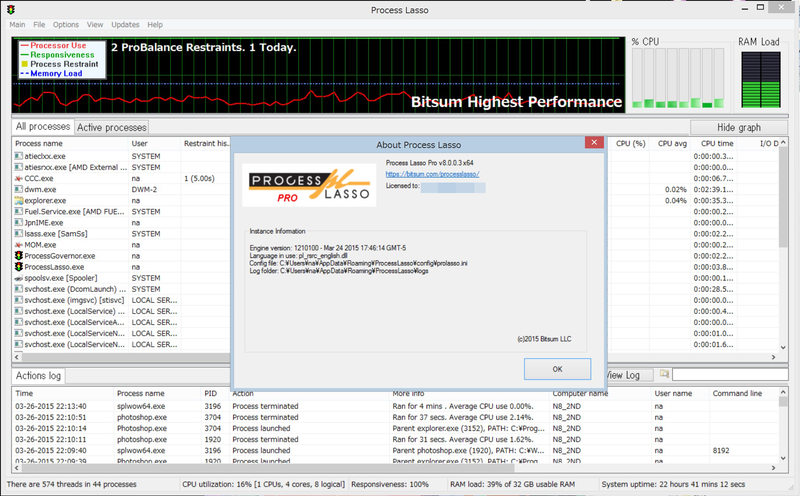Click the View Log button
The width and height of the screenshot is (800, 496).
click(x=628, y=375)
